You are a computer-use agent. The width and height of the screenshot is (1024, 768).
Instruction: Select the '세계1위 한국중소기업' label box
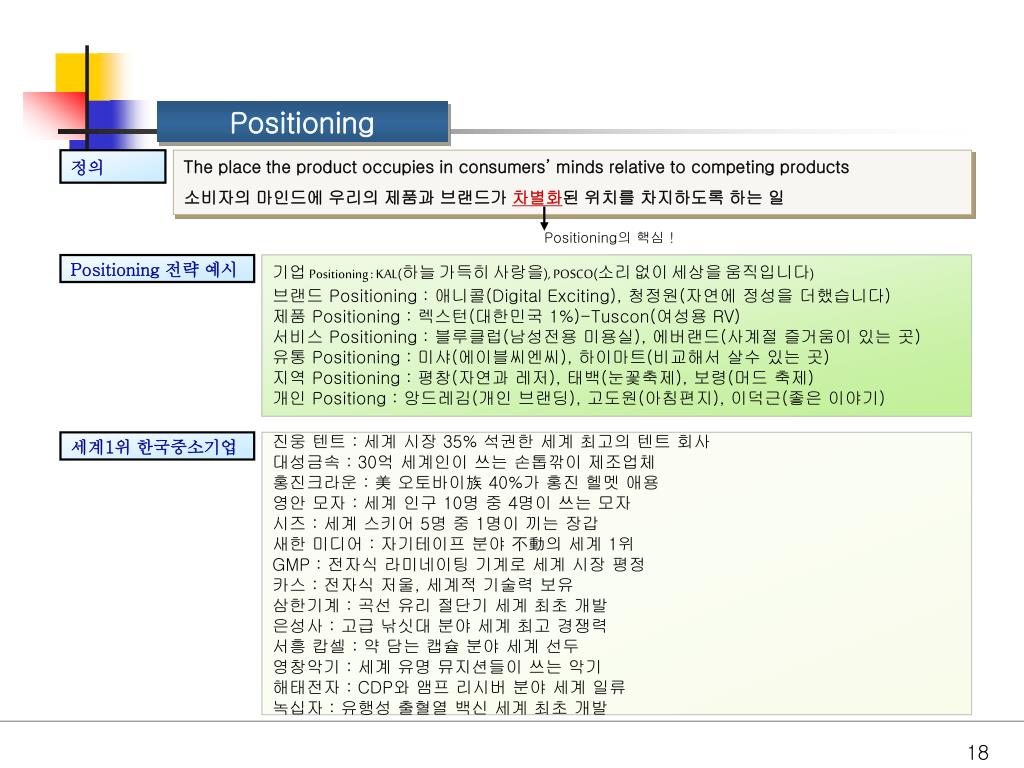click(x=157, y=447)
